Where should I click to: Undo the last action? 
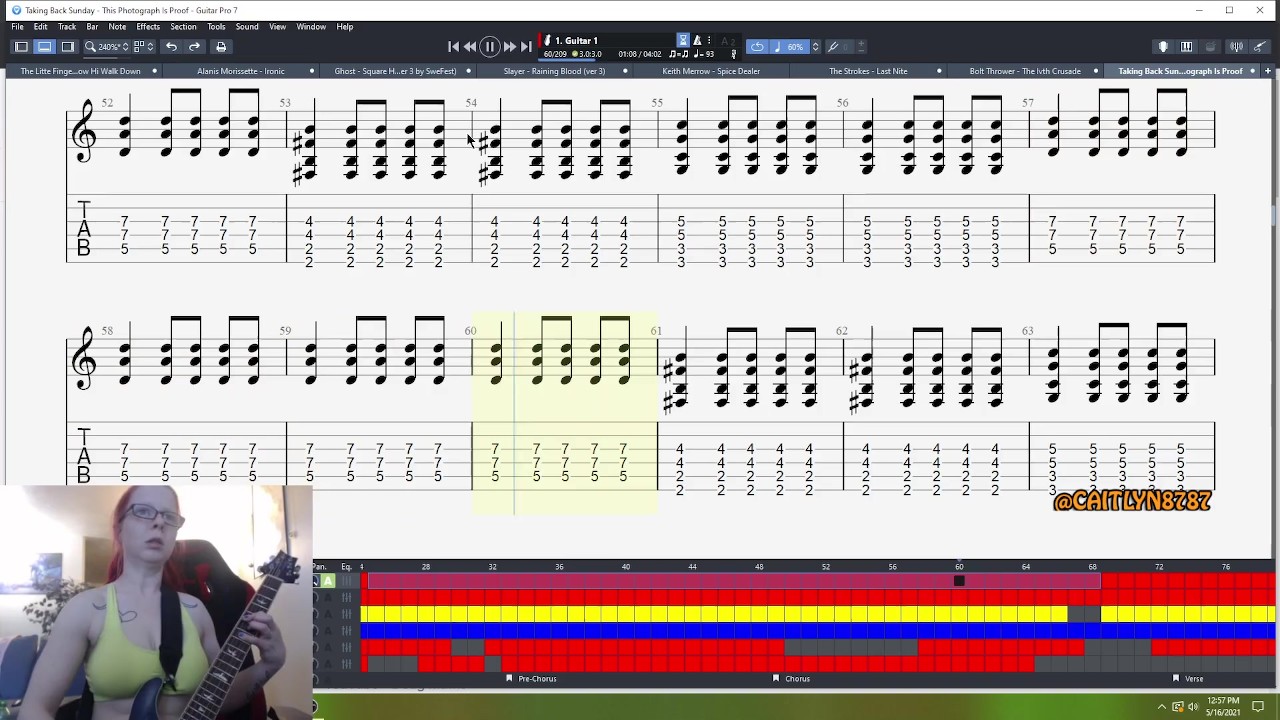click(x=171, y=47)
